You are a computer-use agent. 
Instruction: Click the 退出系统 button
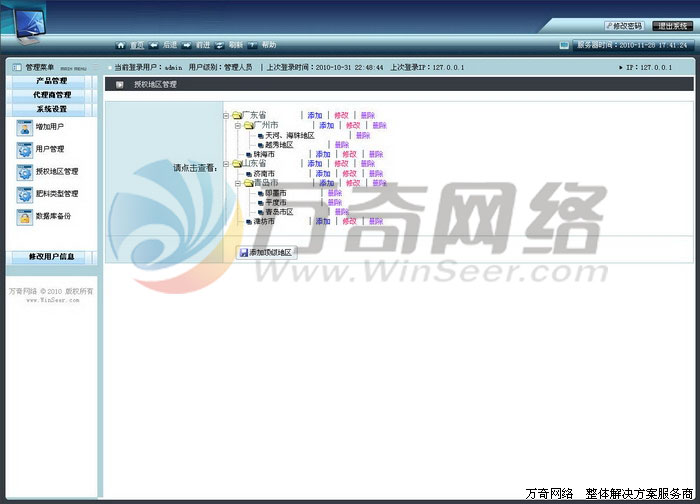[x=672, y=26]
